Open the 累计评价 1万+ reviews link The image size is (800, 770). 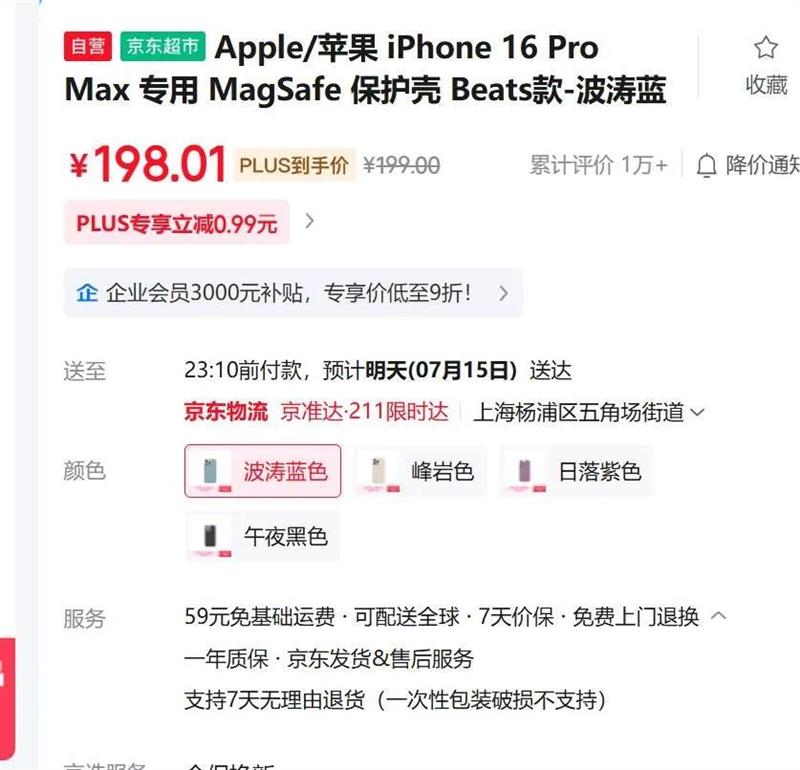[x=598, y=165]
